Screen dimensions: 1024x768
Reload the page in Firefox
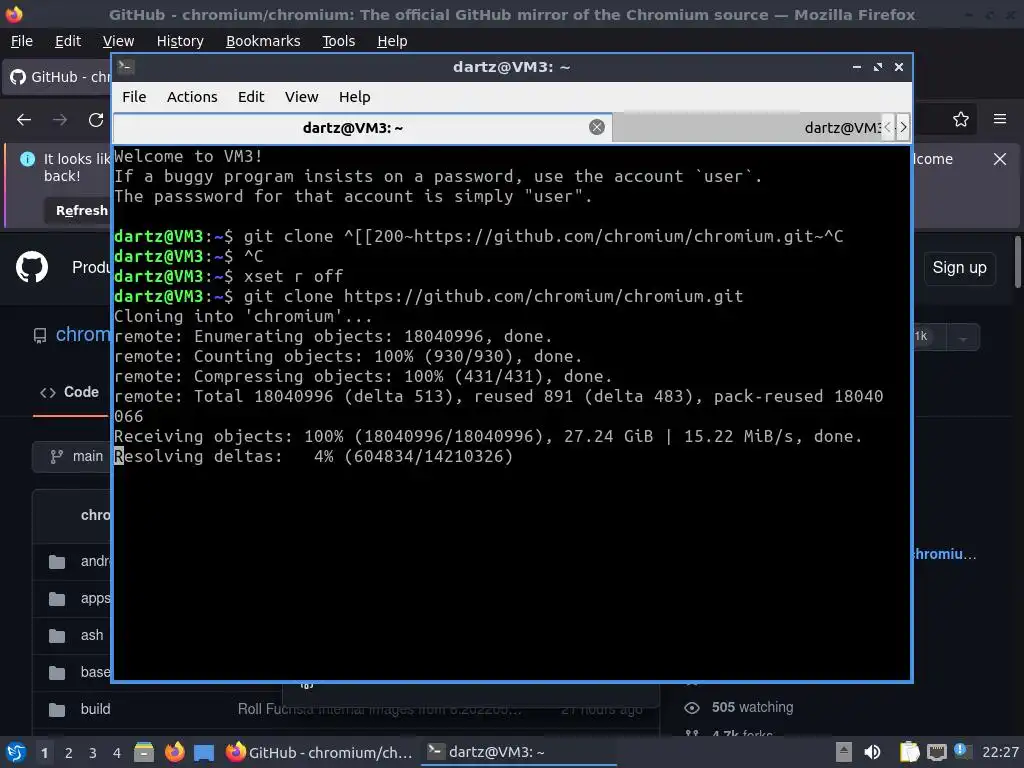[96, 120]
